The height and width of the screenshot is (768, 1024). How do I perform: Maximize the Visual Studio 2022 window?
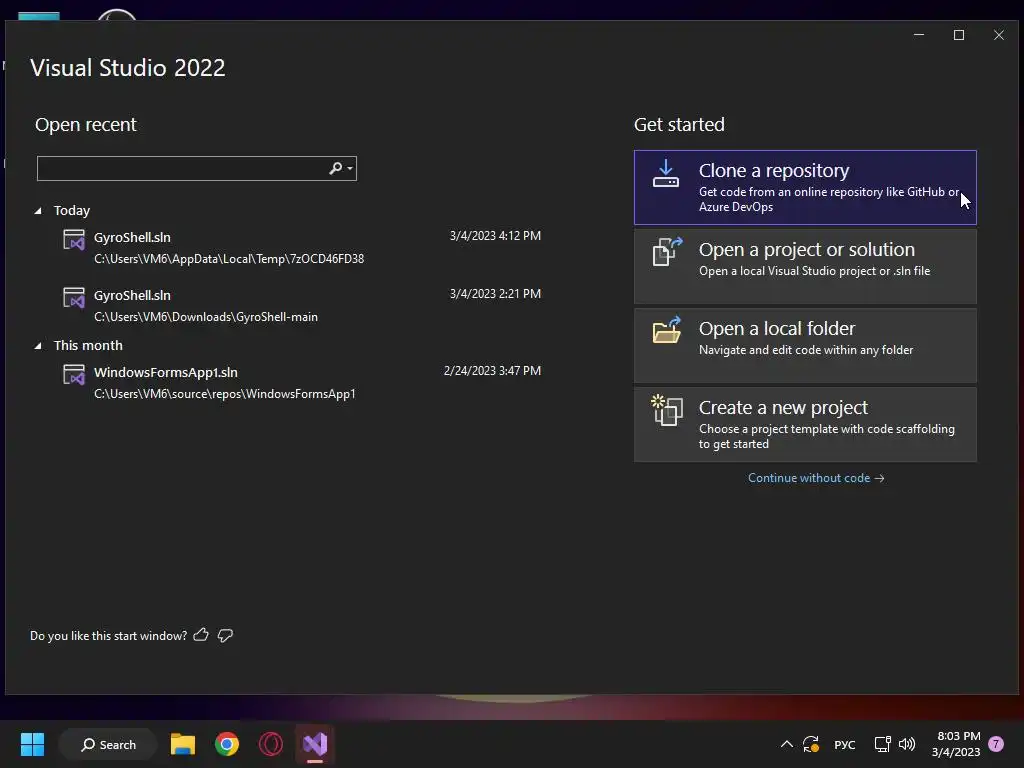pos(959,35)
